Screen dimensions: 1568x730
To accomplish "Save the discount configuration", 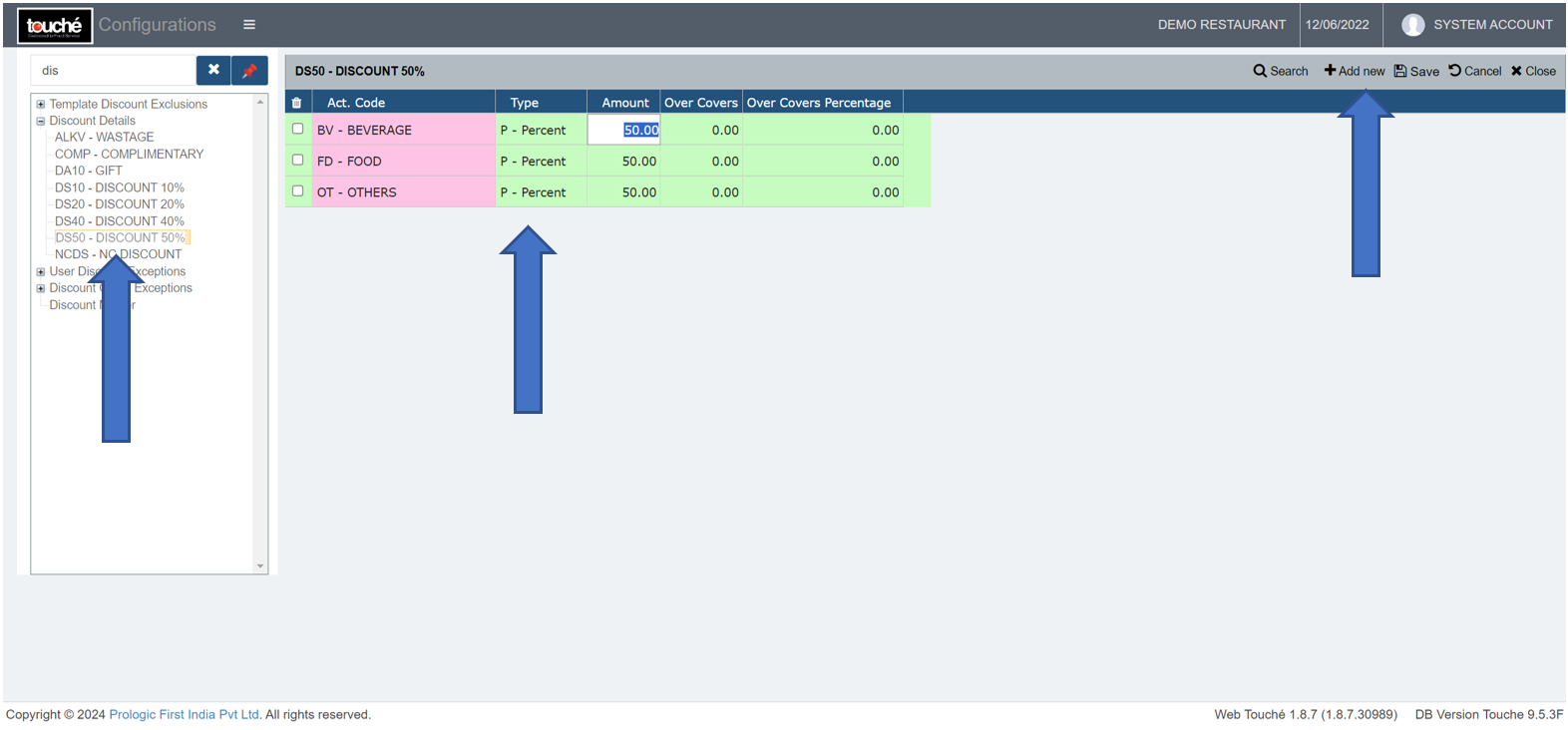I will (x=1416, y=71).
